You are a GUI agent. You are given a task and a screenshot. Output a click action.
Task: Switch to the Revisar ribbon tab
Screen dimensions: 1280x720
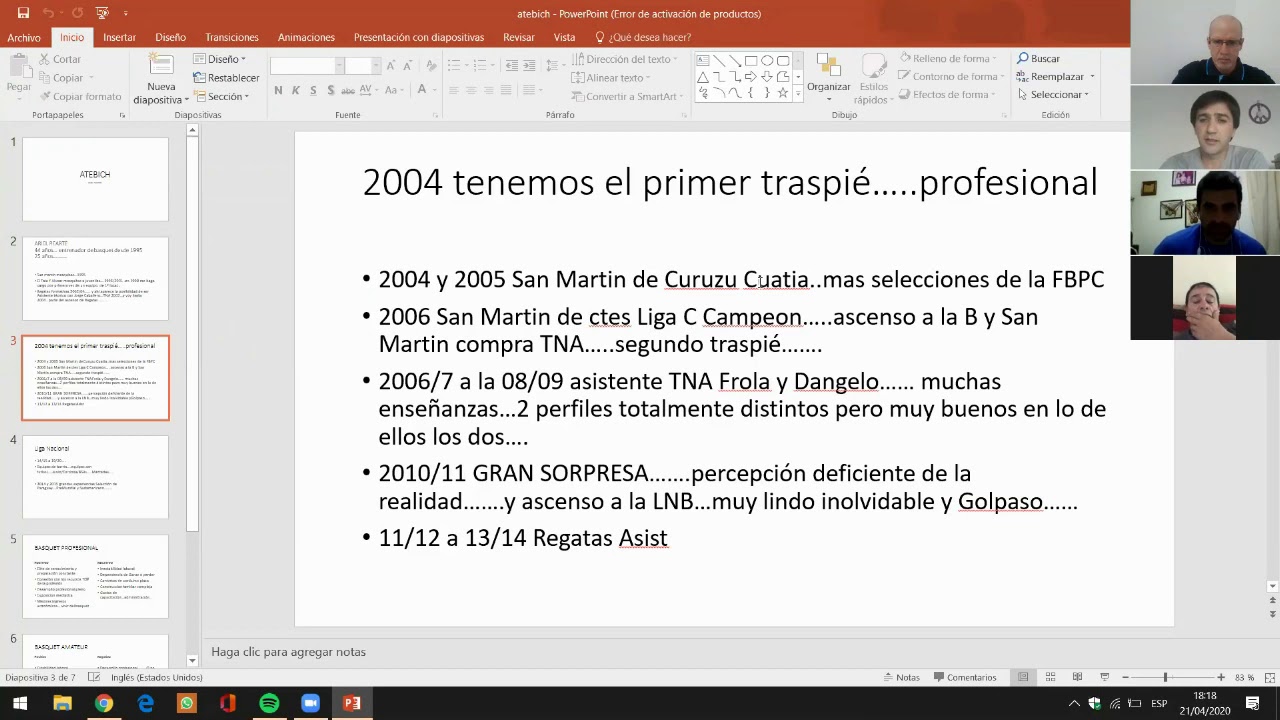coord(519,37)
